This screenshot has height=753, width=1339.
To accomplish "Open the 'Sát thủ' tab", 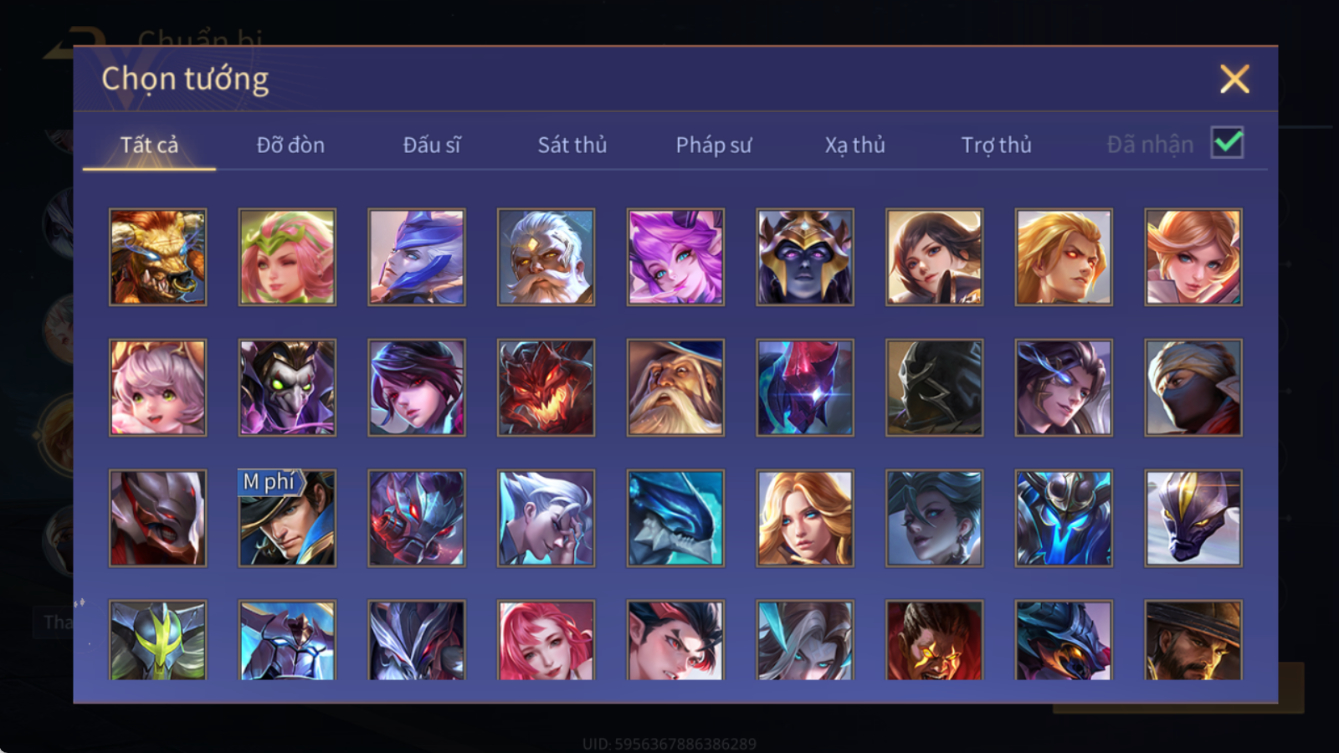I will 572,145.
